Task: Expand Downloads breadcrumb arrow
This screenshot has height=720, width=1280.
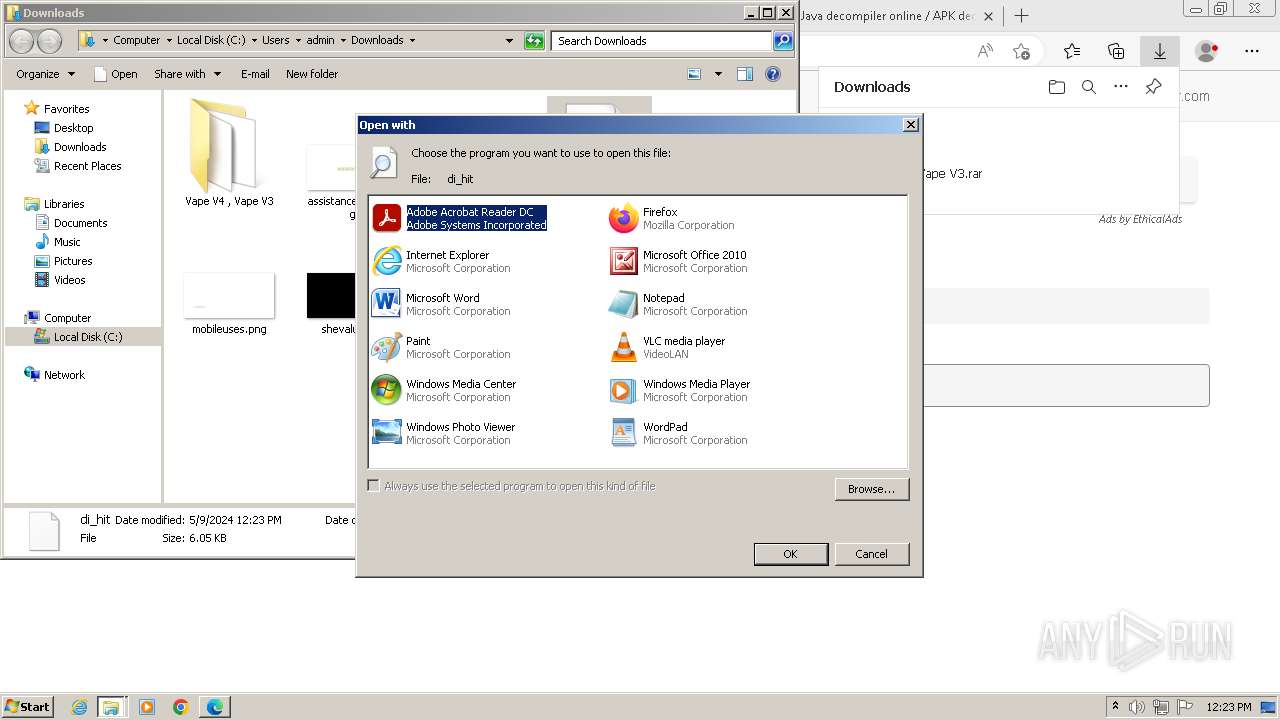Action: click(412, 41)
